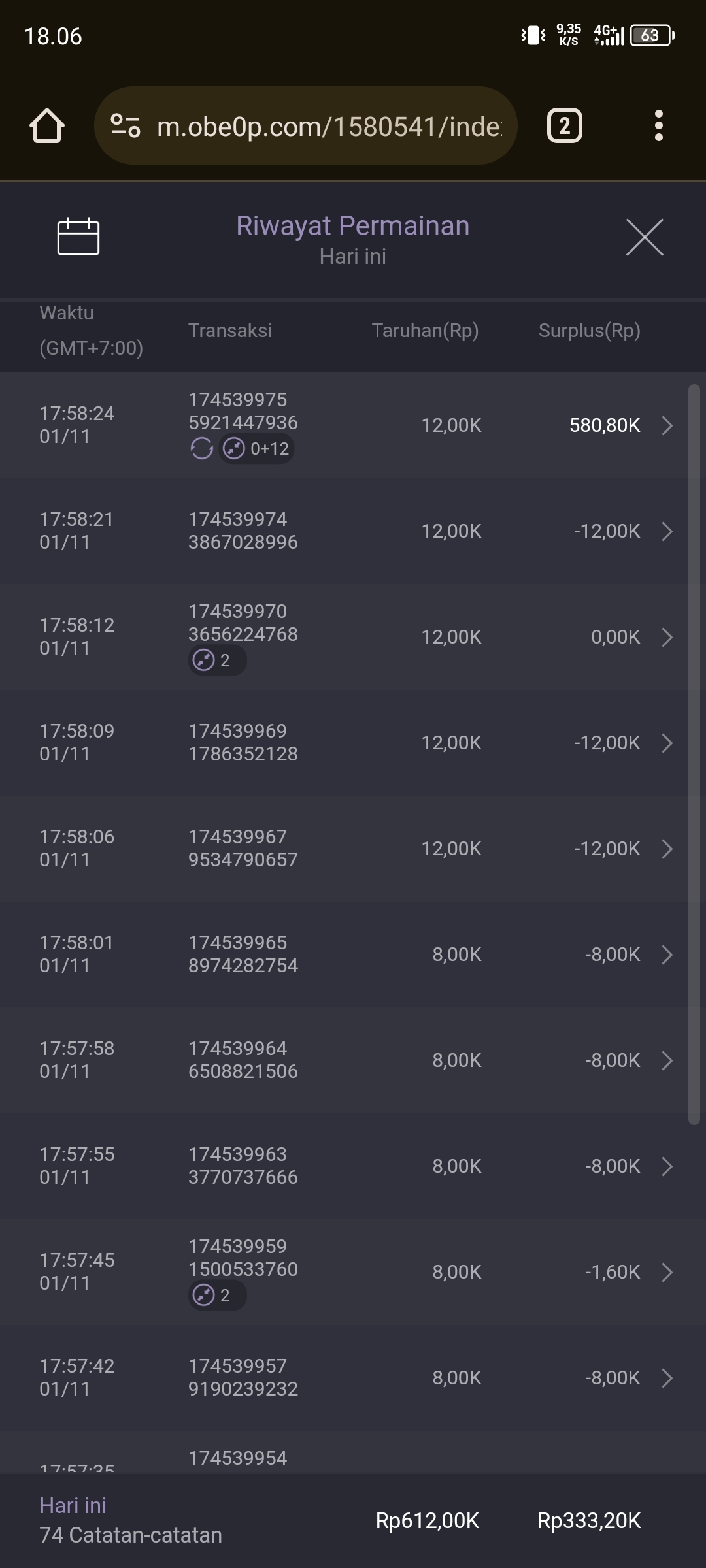Image resolution: width=706 pixels, height=1568 pixels.
Task: Select the Surplus(Rp) column header
Action: coord(589,331)
